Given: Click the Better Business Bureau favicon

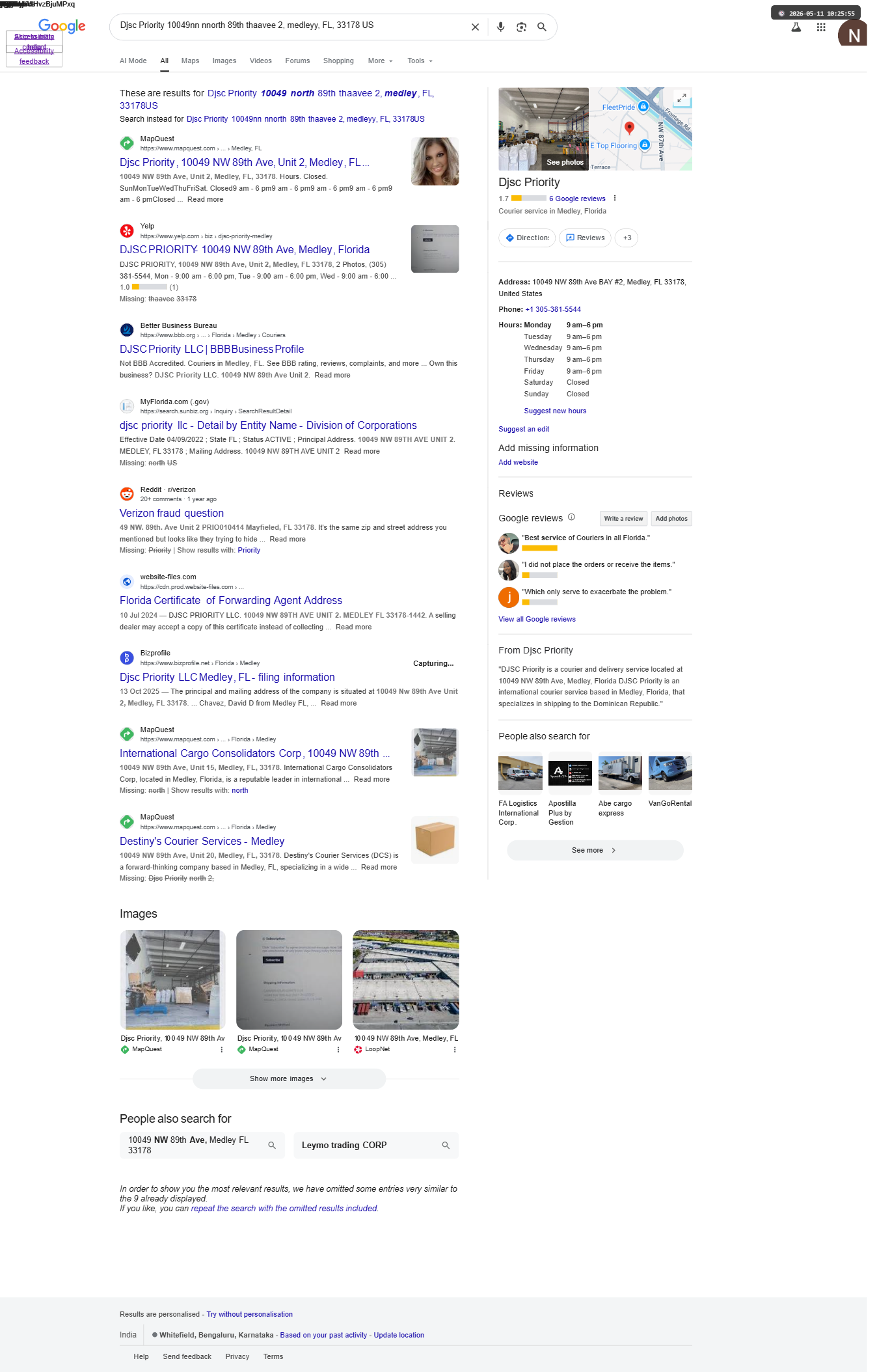Looking at the screenshot, I should [x=127, y=330].
